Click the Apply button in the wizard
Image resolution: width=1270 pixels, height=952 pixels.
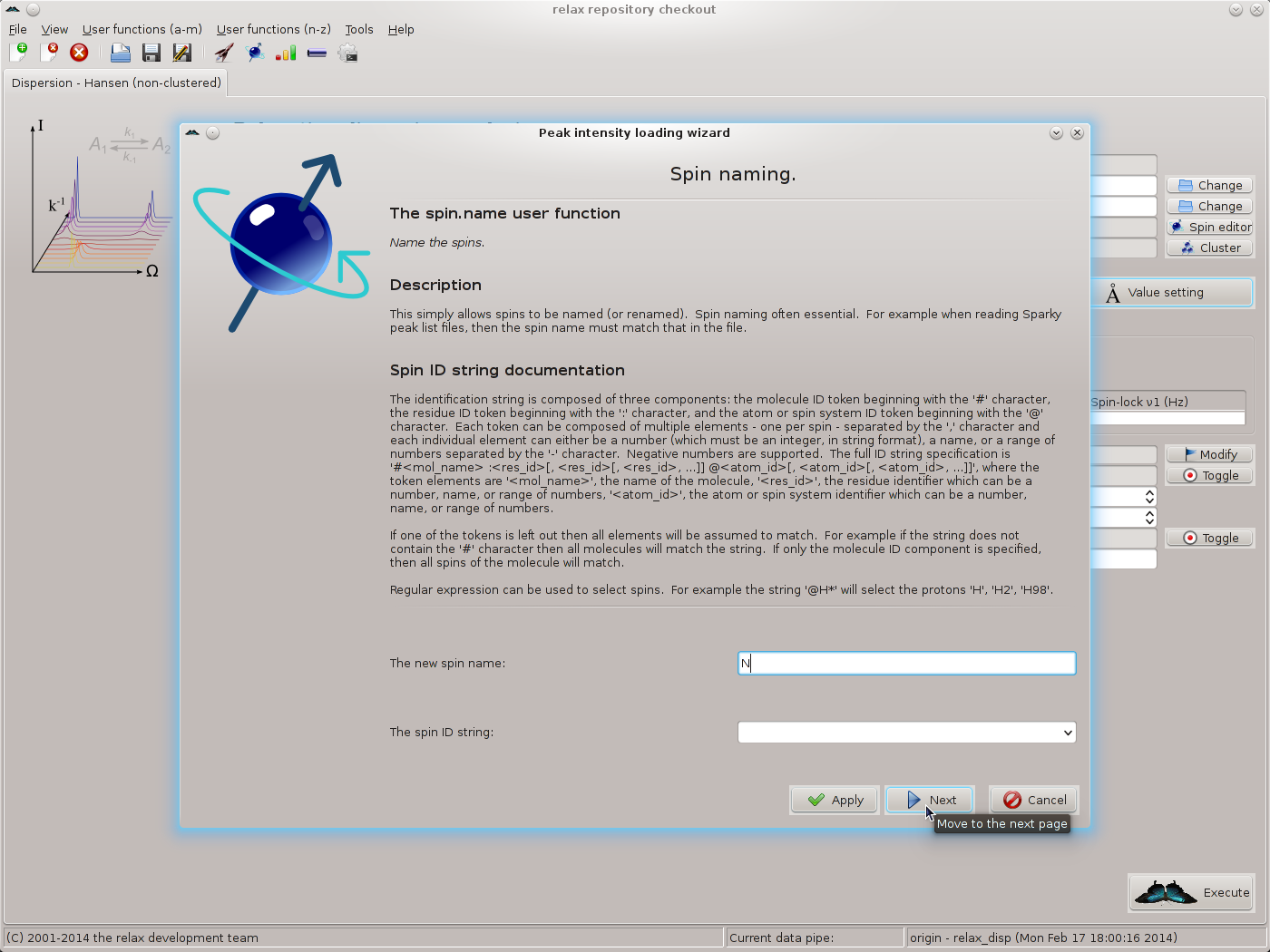pyautogui.click(x=835, y=800)
